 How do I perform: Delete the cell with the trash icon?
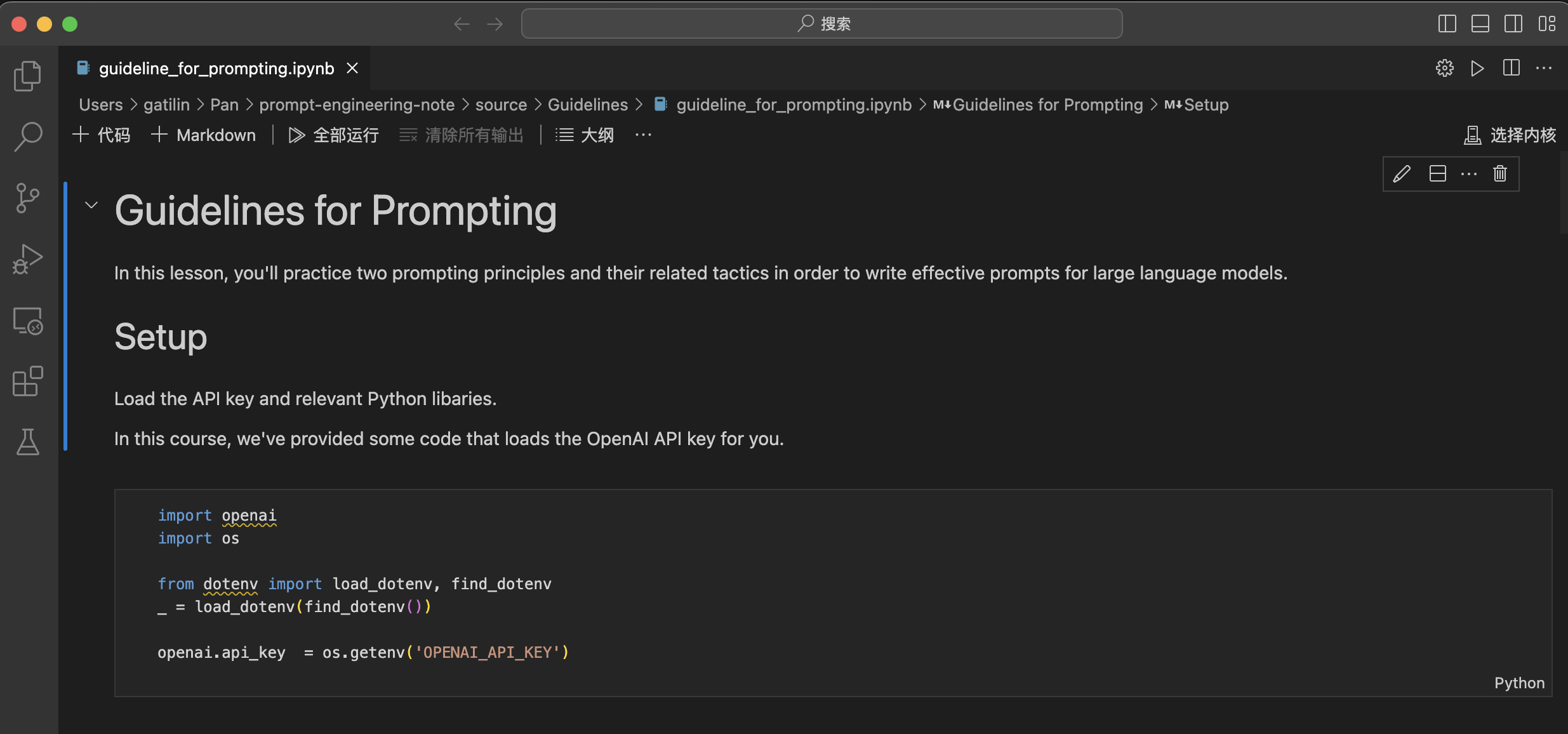1500,174
